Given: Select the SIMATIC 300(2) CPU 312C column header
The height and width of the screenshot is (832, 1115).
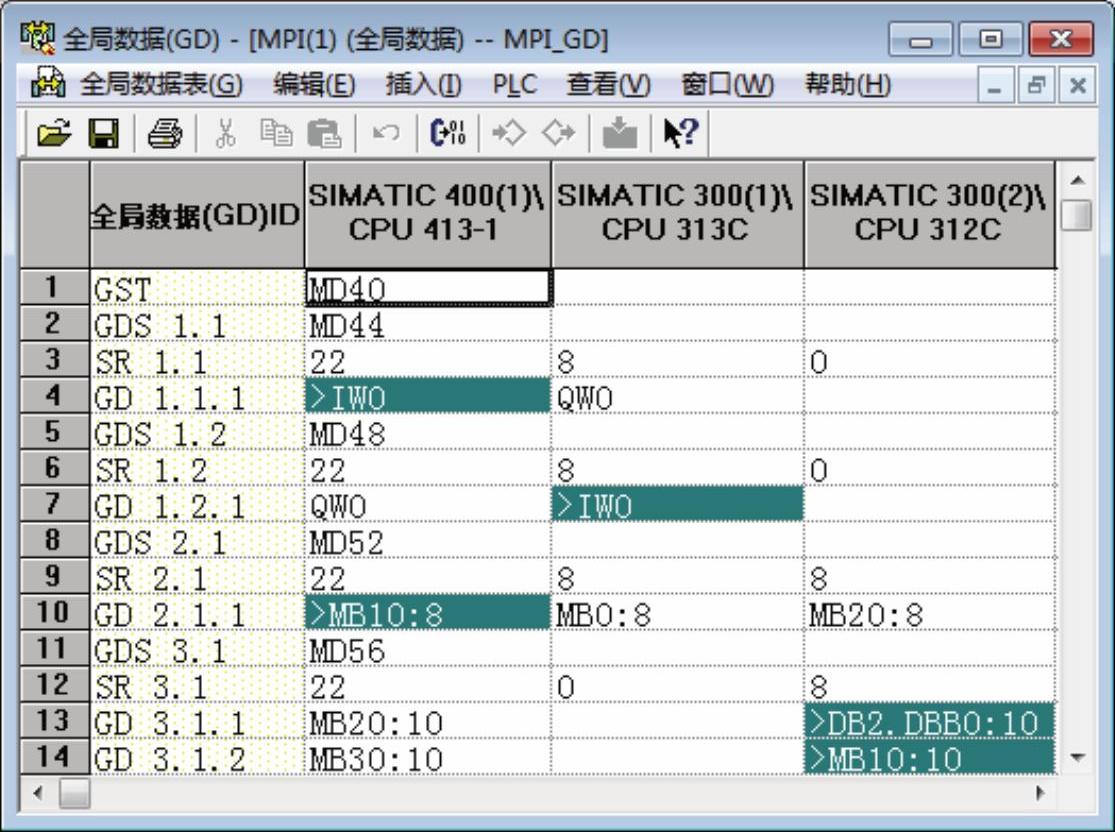Looking at the screenshot, I should (928, 214).
